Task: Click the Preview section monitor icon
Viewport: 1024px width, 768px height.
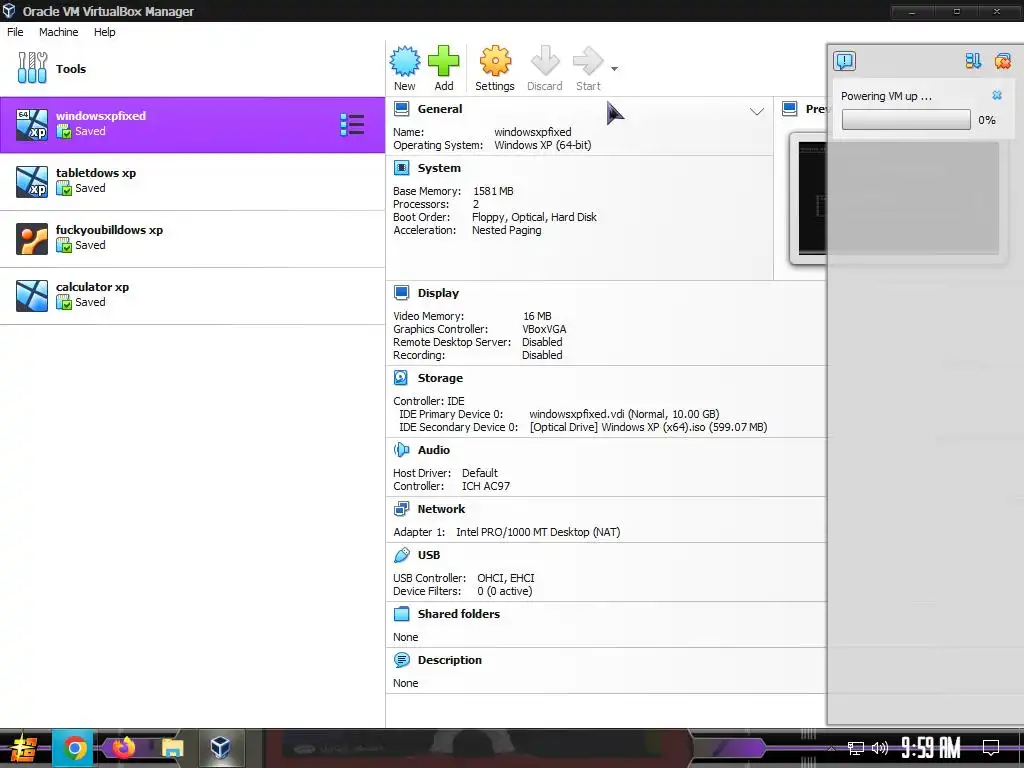Action: (790, 109)
